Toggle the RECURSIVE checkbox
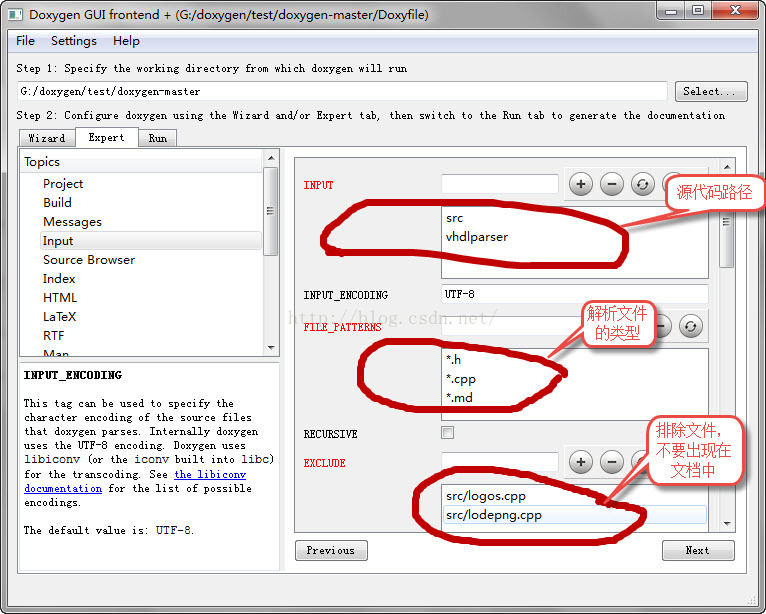766x614 pixels. pyautogui.click(x=447, y=432)
